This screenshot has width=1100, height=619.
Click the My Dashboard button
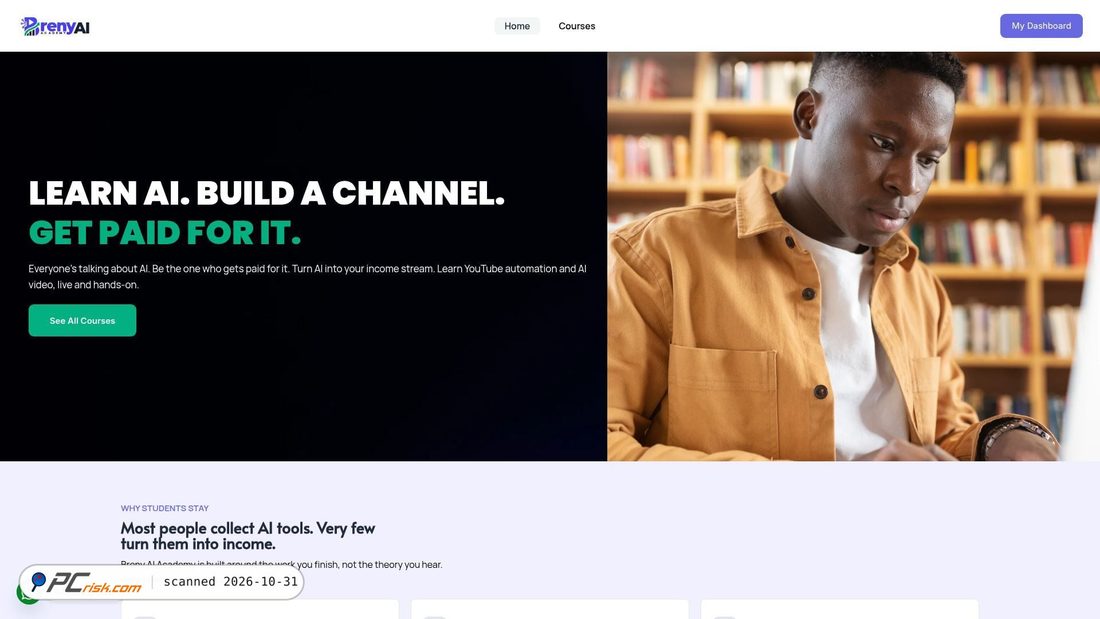point(1041,26)
